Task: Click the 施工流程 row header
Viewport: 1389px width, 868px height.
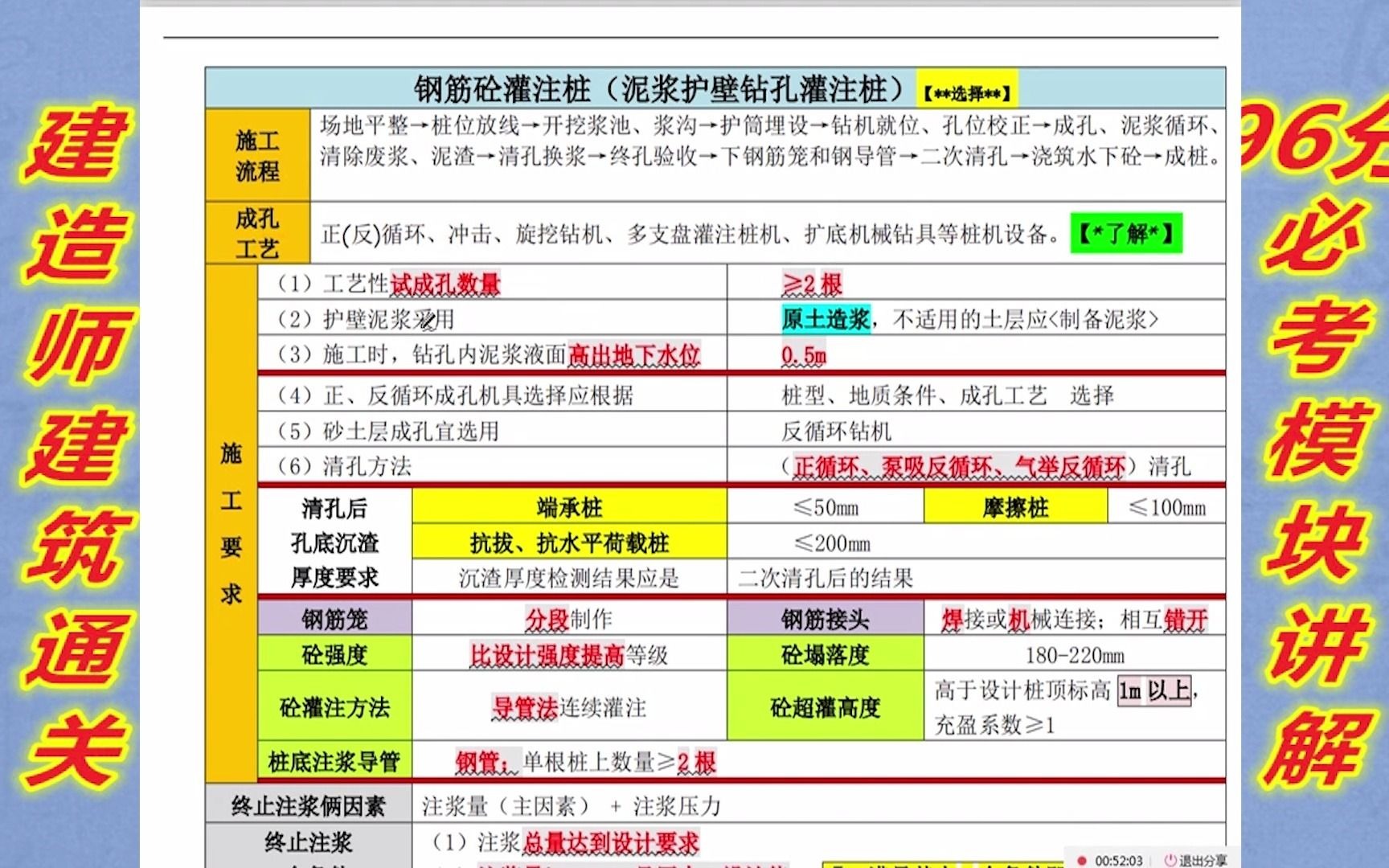Action: tap(257, 155)
